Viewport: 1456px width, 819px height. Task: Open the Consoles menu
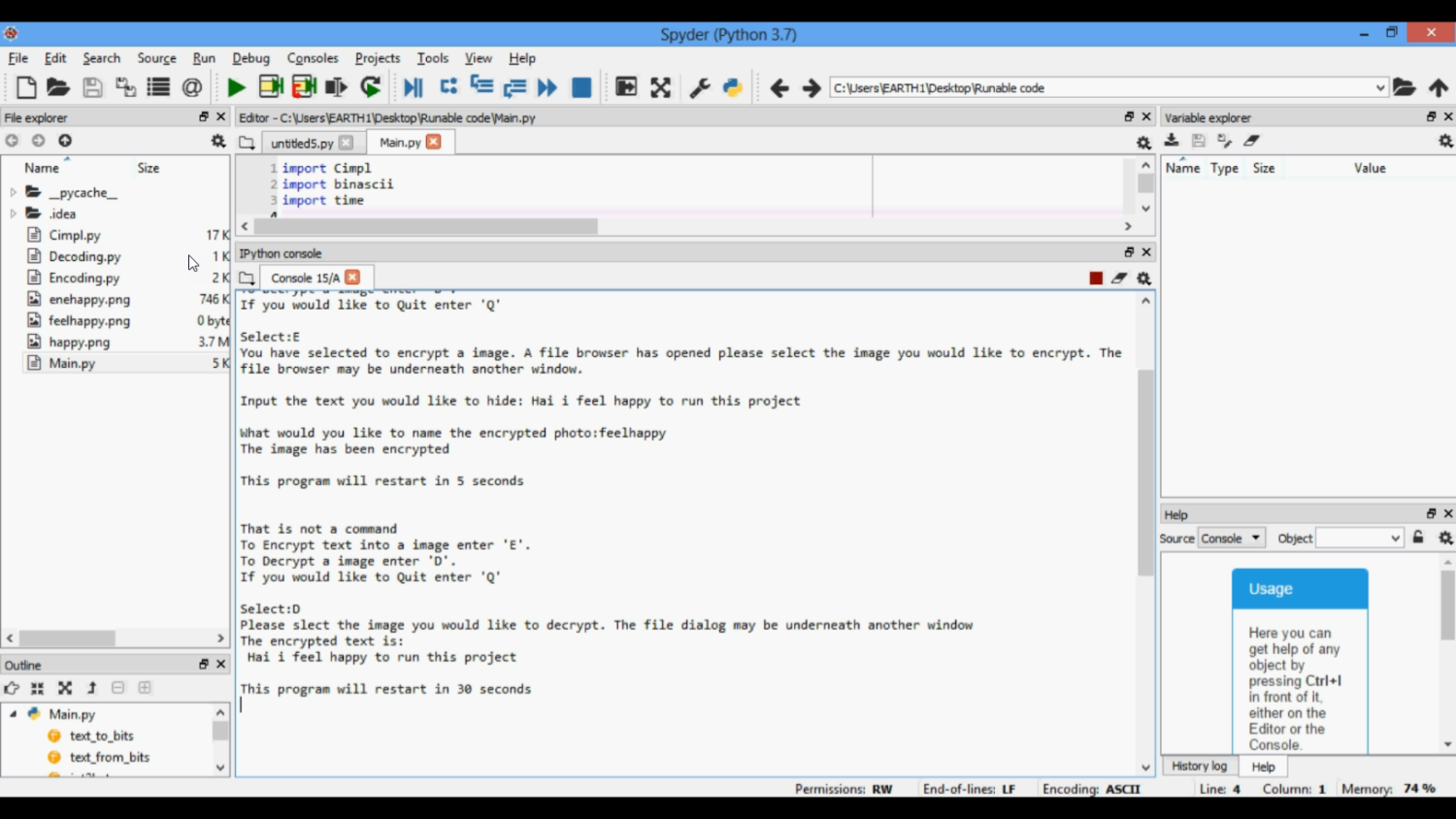tap(312, 58)
